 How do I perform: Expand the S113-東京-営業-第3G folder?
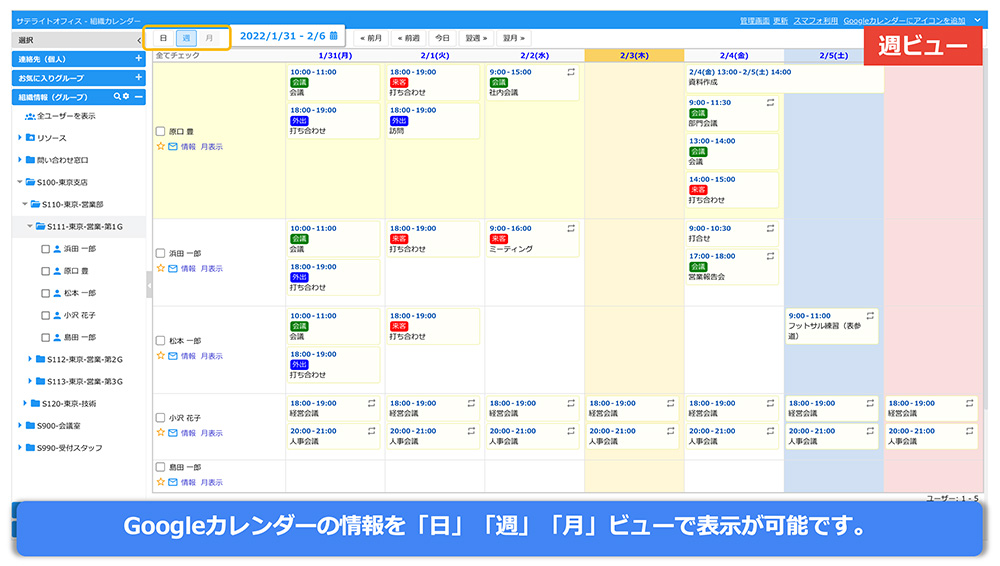point(29,382)
